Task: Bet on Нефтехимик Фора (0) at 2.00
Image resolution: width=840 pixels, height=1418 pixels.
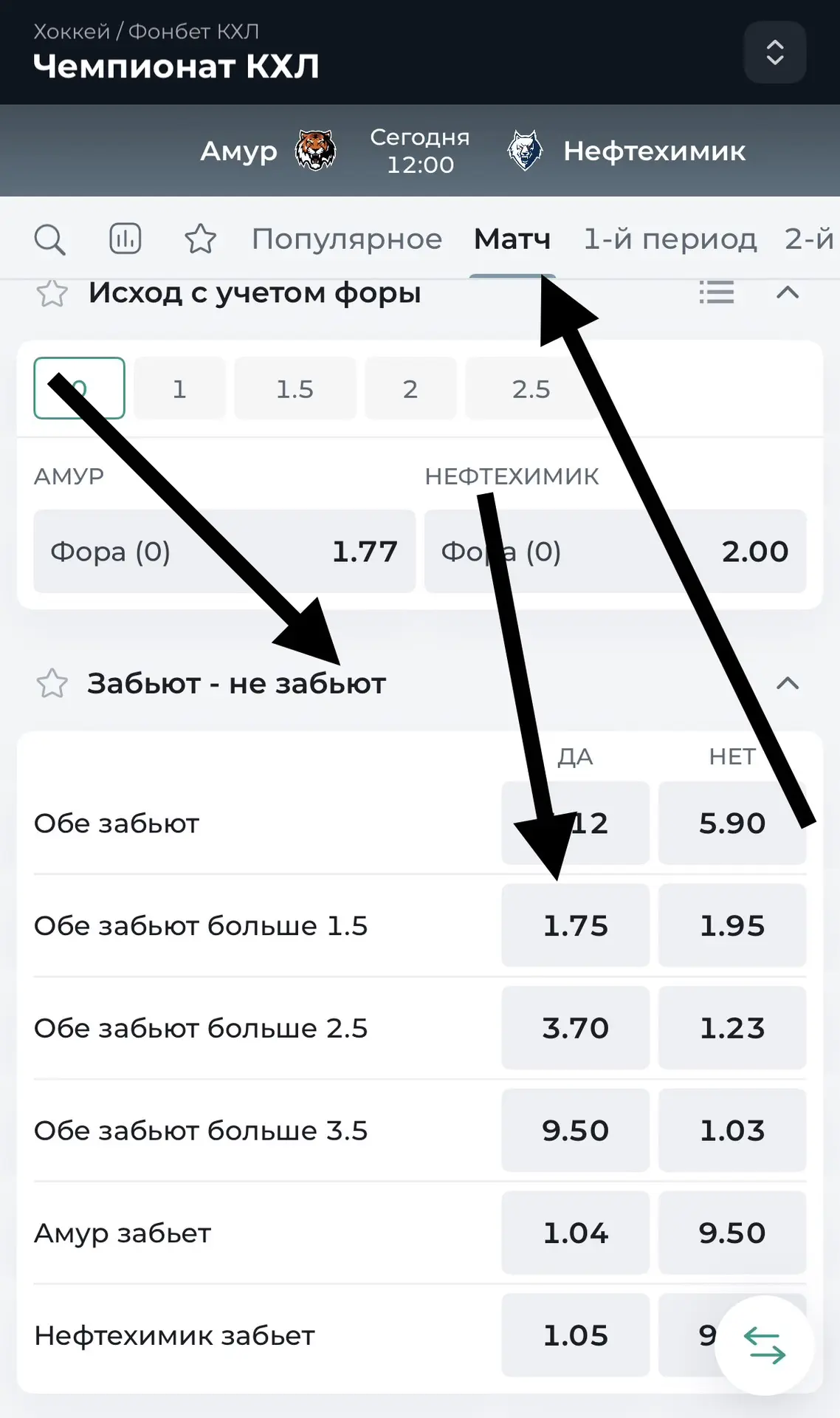Action: [x=615, y=551]
